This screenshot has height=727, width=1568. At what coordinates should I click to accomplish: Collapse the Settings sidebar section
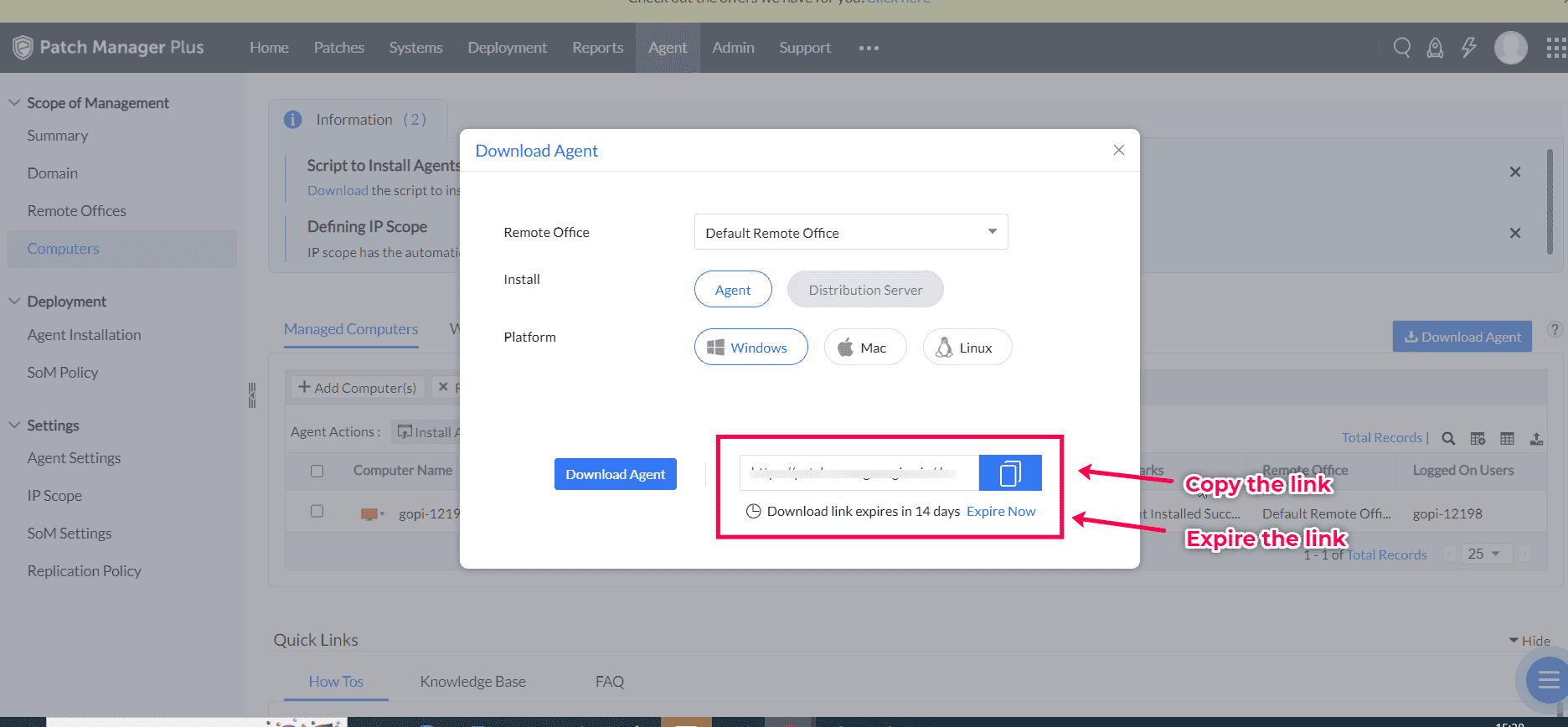(x=14, y=425)
